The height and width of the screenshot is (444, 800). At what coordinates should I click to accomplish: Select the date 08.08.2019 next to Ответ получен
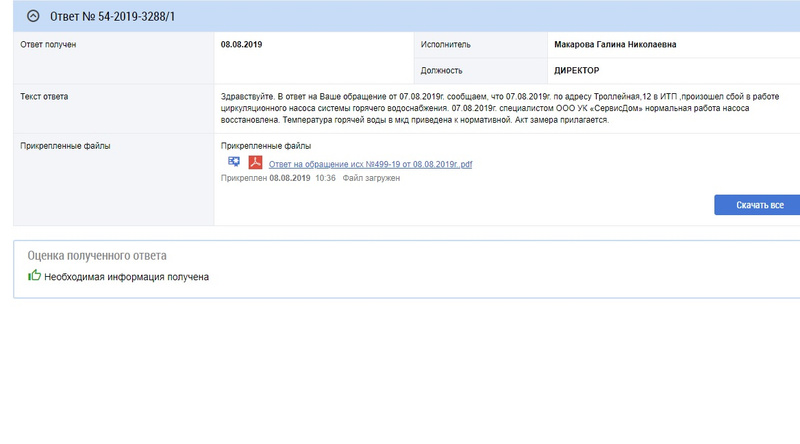tap(241, 44)
